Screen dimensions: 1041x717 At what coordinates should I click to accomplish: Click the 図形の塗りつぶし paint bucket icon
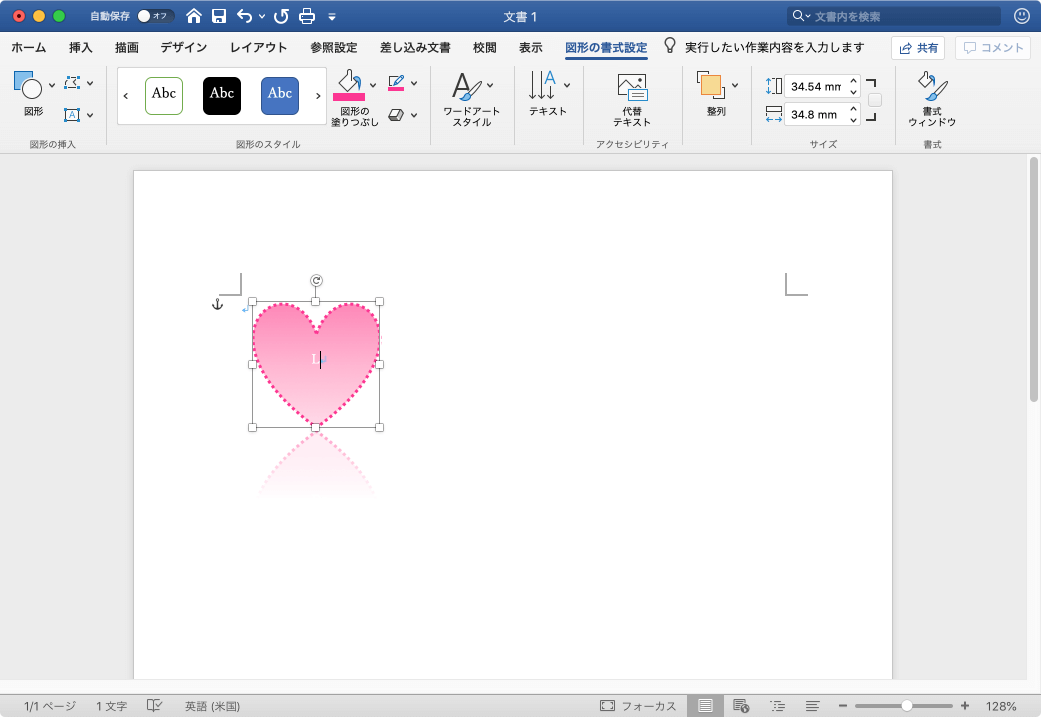[349, 82]
